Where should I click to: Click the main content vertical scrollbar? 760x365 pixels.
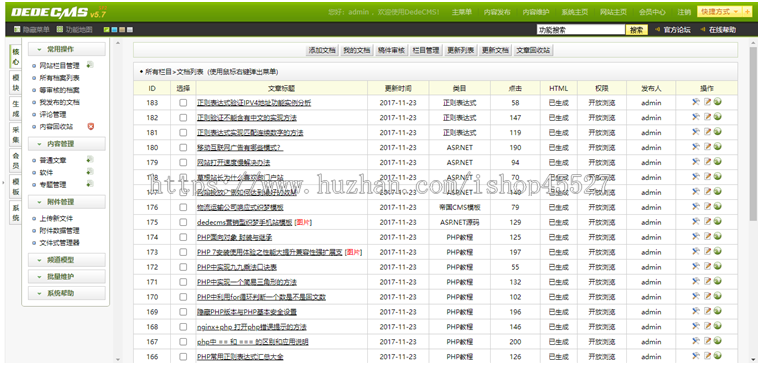tap(753, 133)
